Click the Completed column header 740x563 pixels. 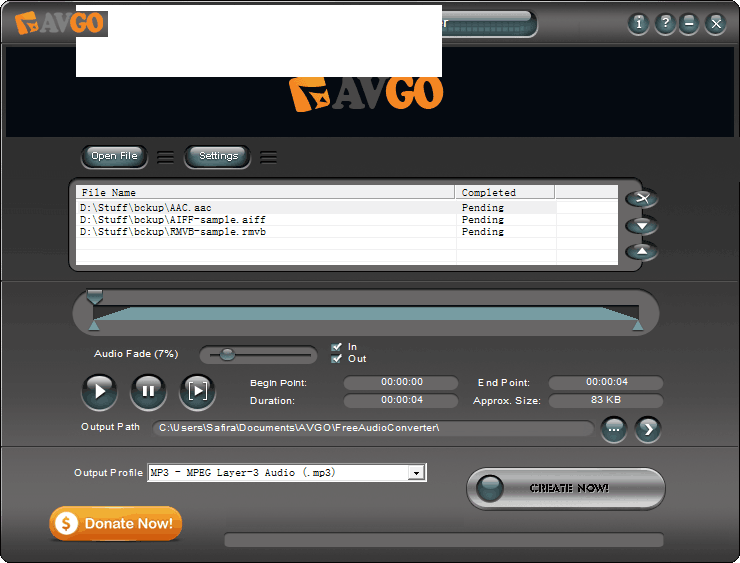(x=505, y=193)
